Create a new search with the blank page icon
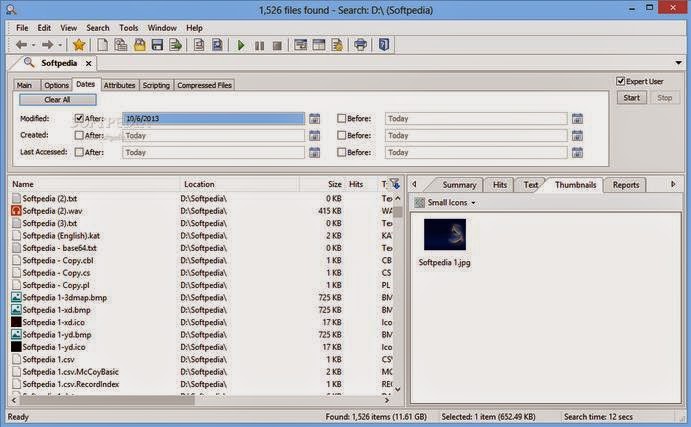Image resolution: width=691 pixels, height=427 pixels. coord(102,45)
